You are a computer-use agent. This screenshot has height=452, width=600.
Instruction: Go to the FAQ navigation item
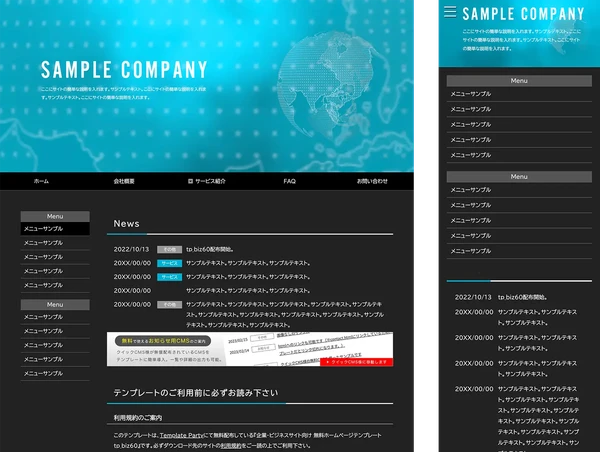(x=290, y=181)
